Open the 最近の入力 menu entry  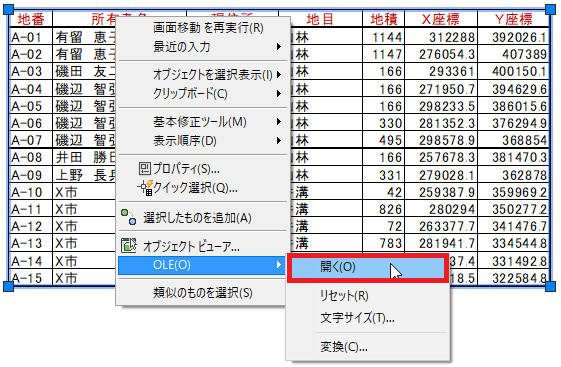tap(202, 47)
